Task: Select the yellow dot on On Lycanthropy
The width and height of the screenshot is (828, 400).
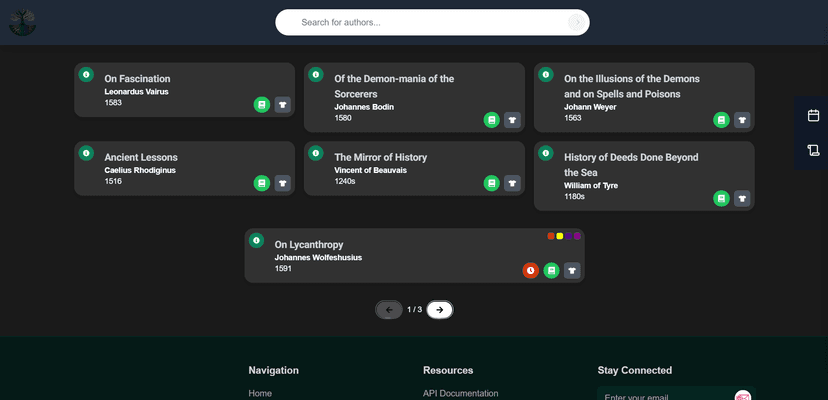Action: tap(560, 236)
